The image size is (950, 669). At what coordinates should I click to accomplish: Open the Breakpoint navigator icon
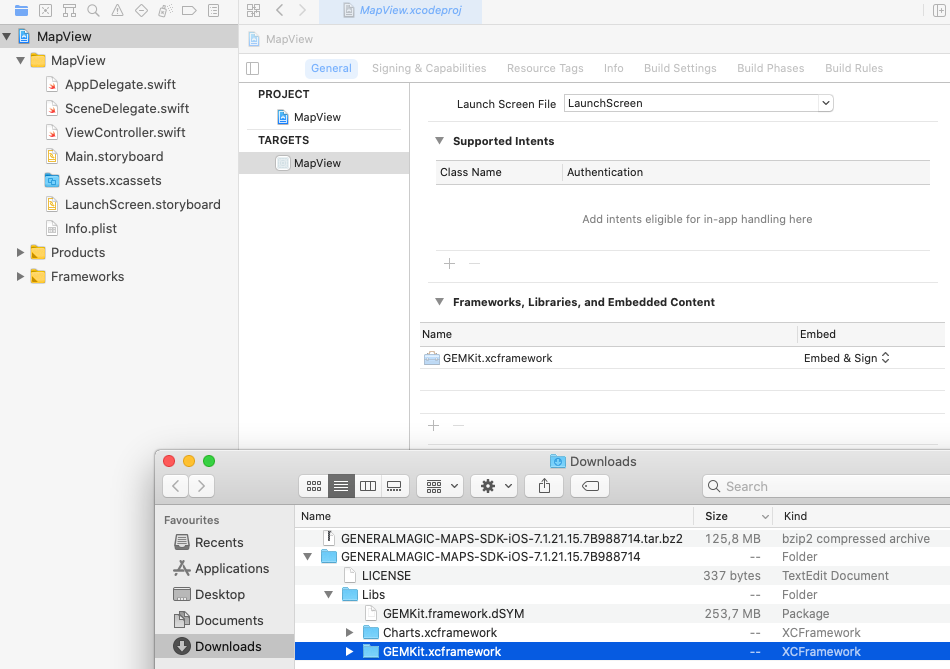click(189, 10)
